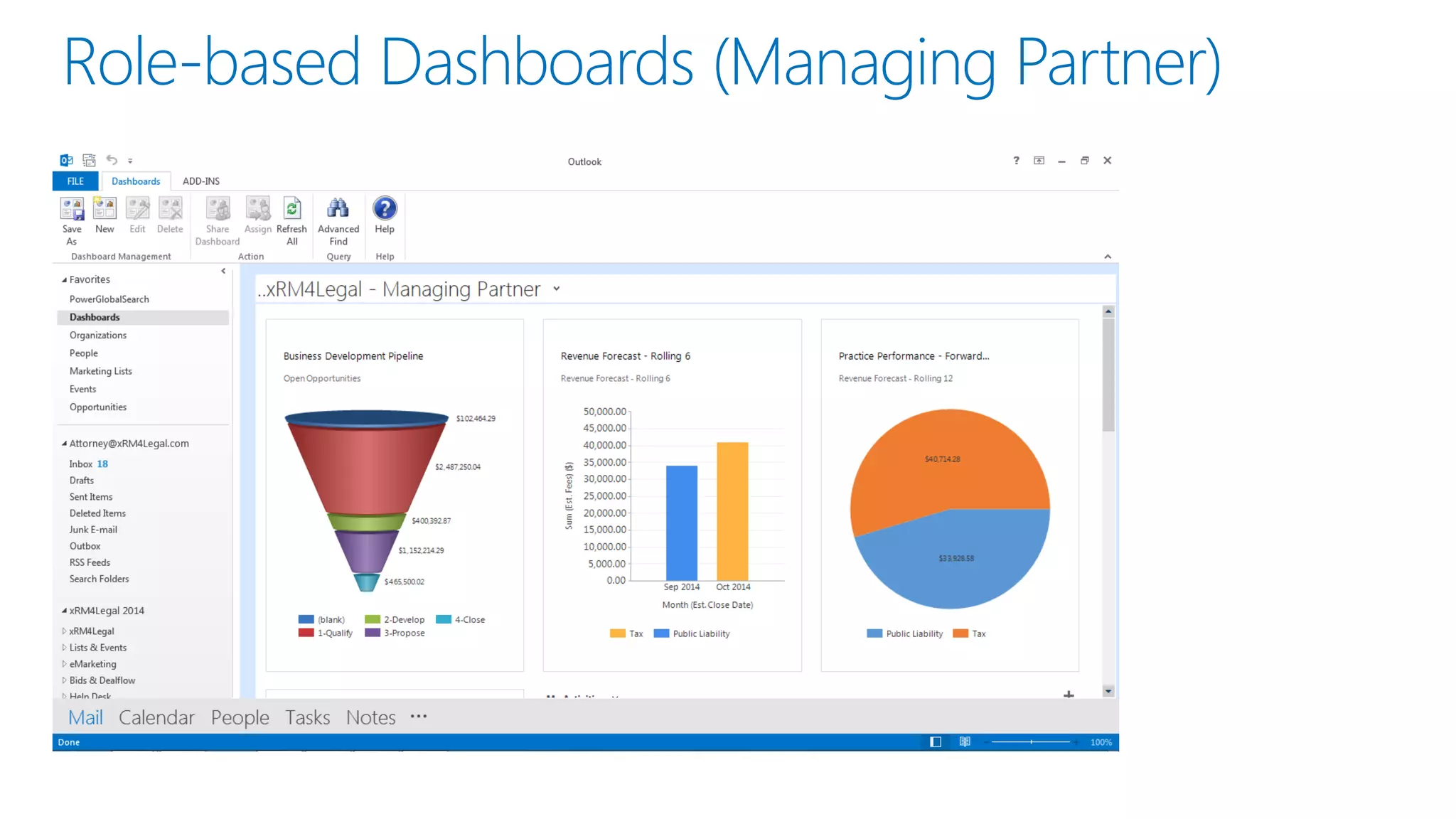Switch to Tasks navigation
The width and height of the screenshot is (1456, 819).
click(x=308, y=717)
